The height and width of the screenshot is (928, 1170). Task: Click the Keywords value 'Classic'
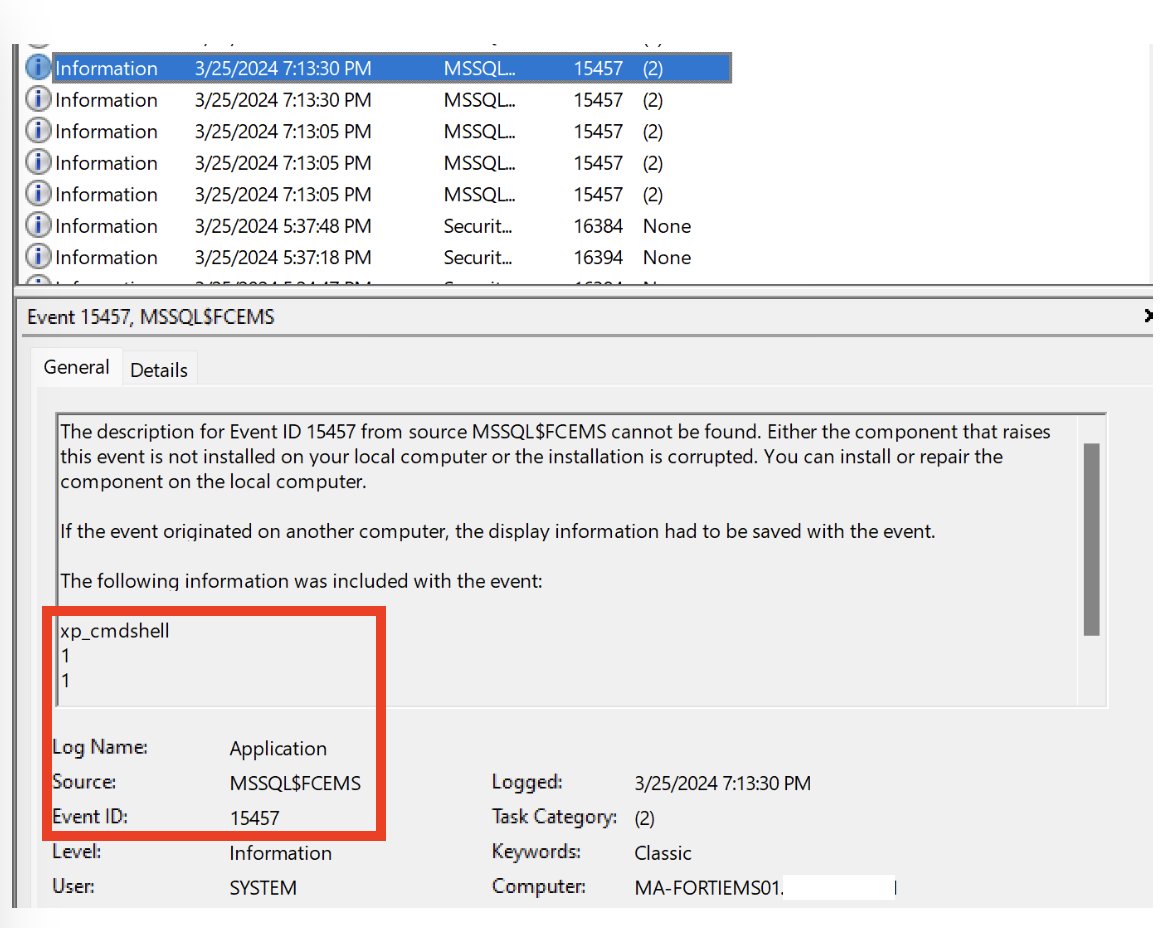click(x=663, y=853)
